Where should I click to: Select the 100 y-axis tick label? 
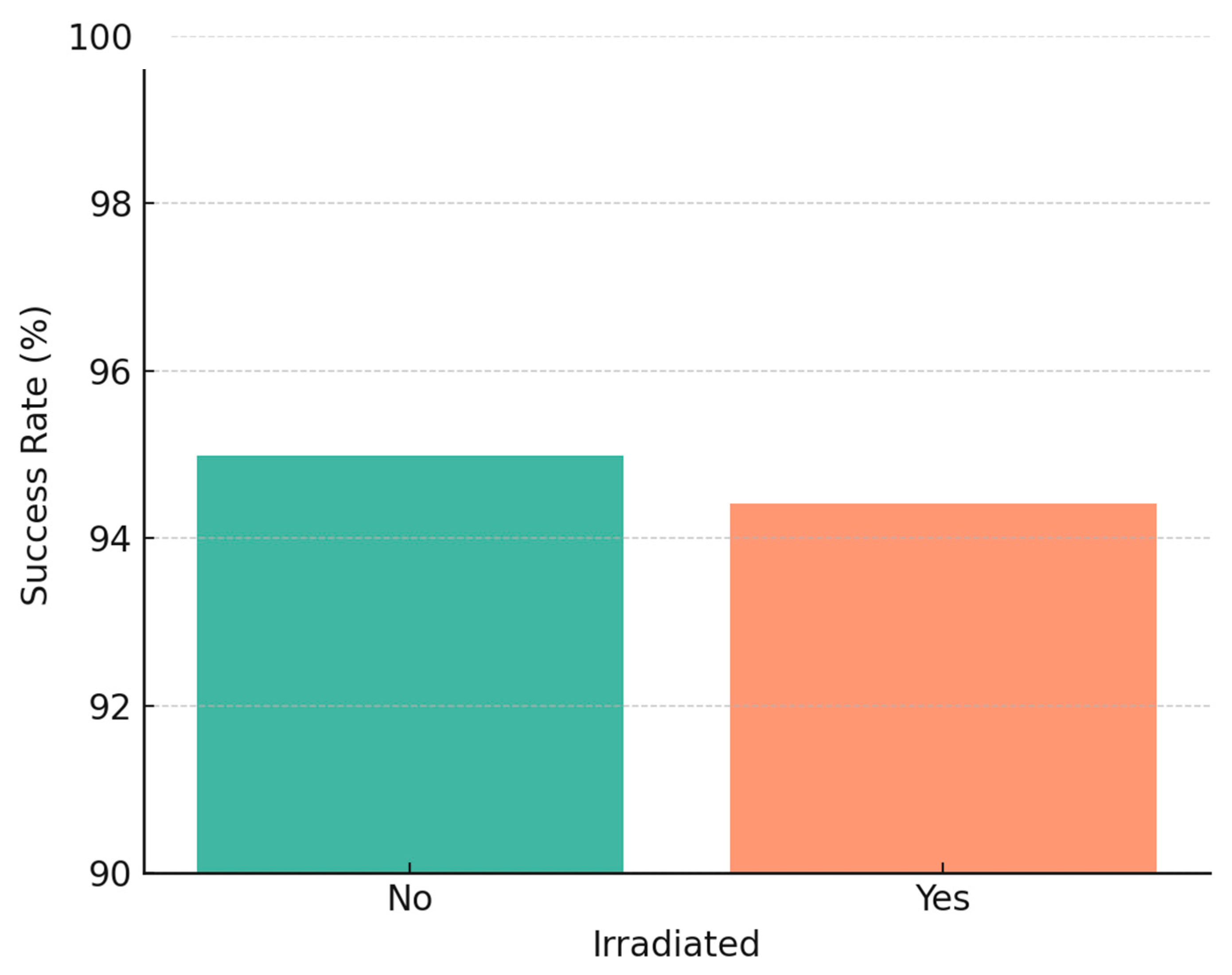101,39
